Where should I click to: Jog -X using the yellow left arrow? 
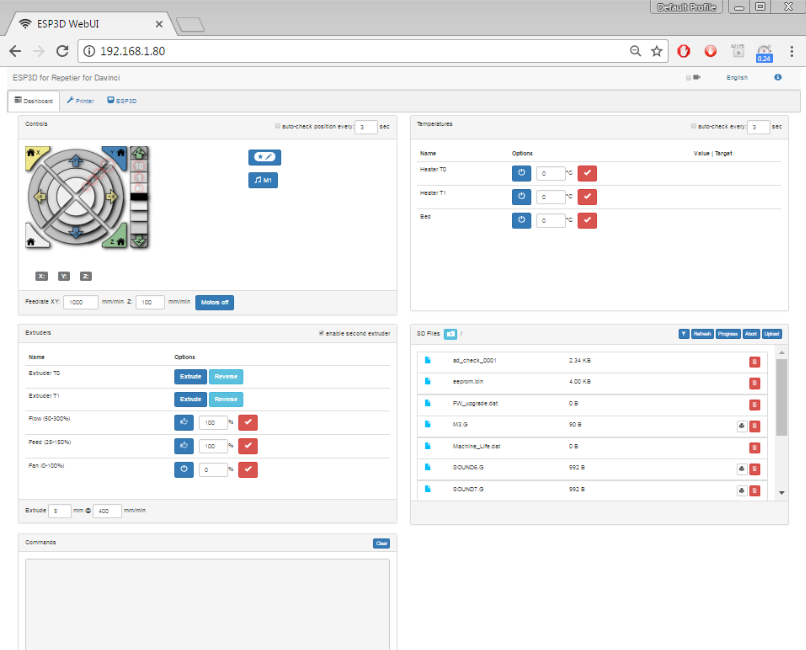(40, 196)
